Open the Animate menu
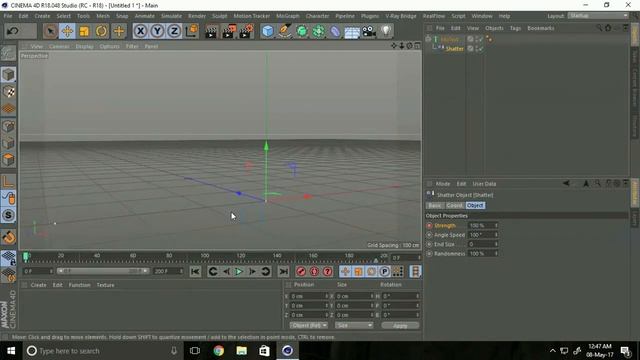 tap(144, 16)
